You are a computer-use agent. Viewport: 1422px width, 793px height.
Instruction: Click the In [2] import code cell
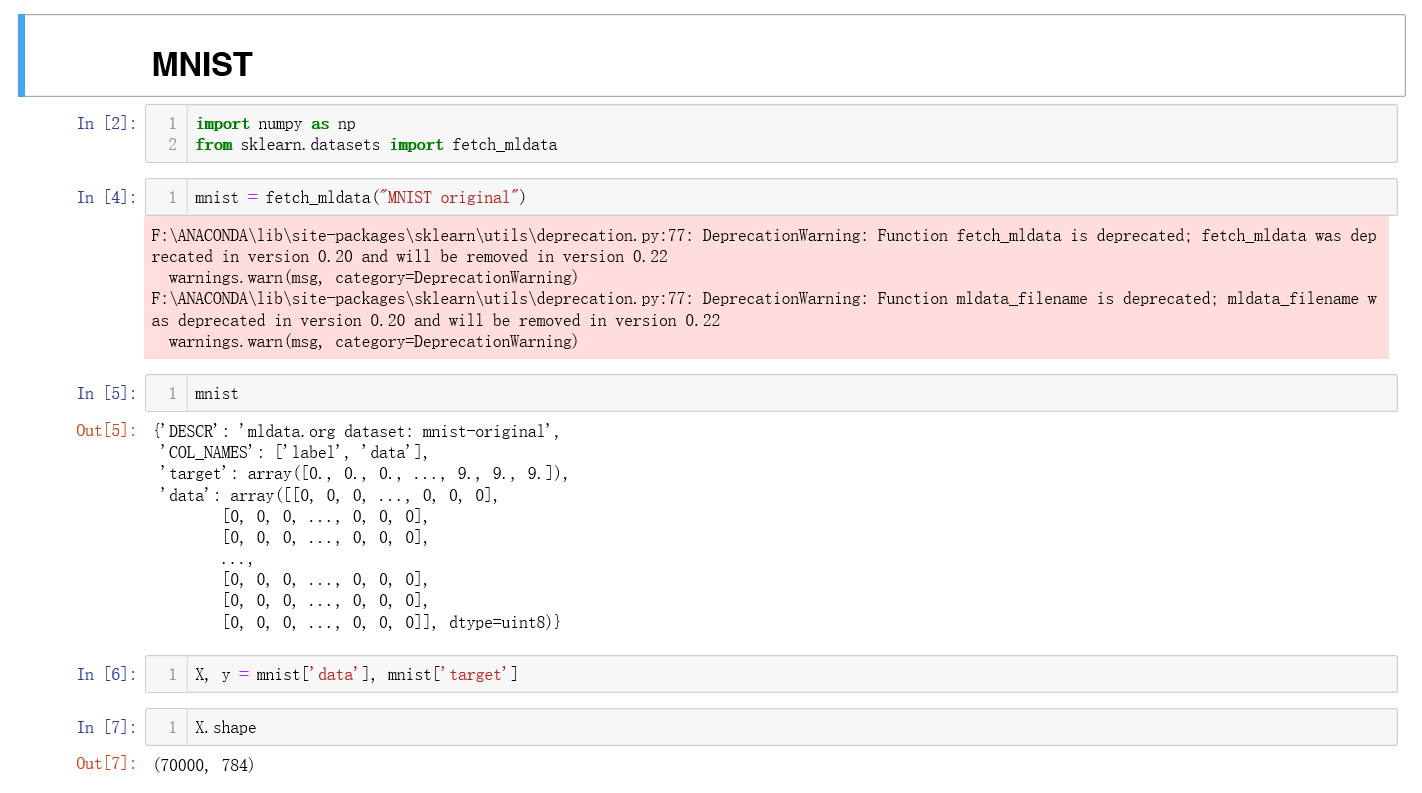(771, 134)
